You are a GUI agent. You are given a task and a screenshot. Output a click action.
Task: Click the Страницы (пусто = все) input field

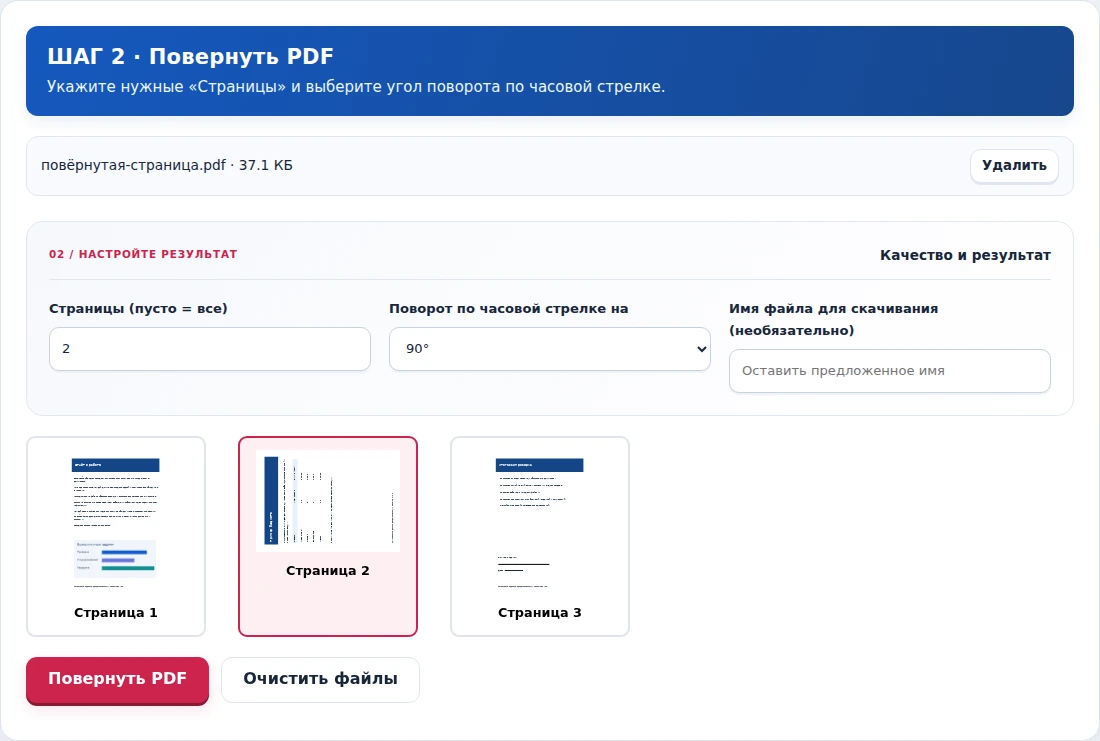coord(210,349)
